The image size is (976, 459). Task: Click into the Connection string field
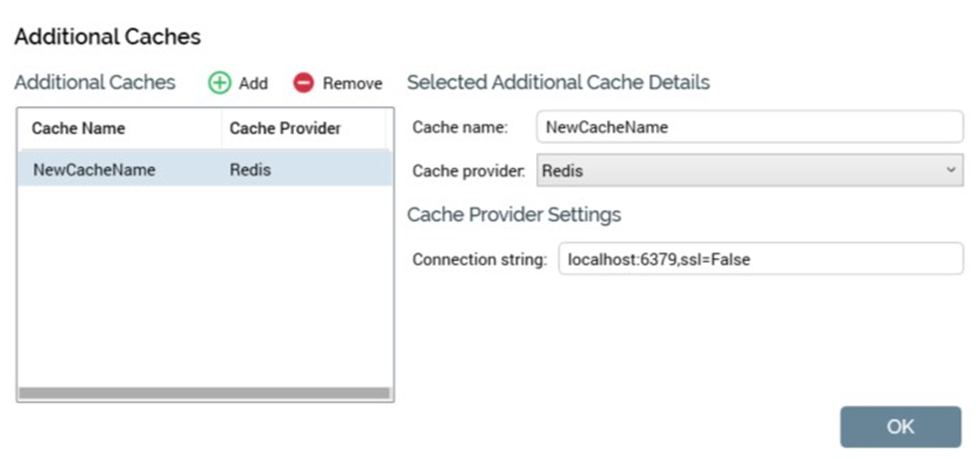(x=760, y=260)
